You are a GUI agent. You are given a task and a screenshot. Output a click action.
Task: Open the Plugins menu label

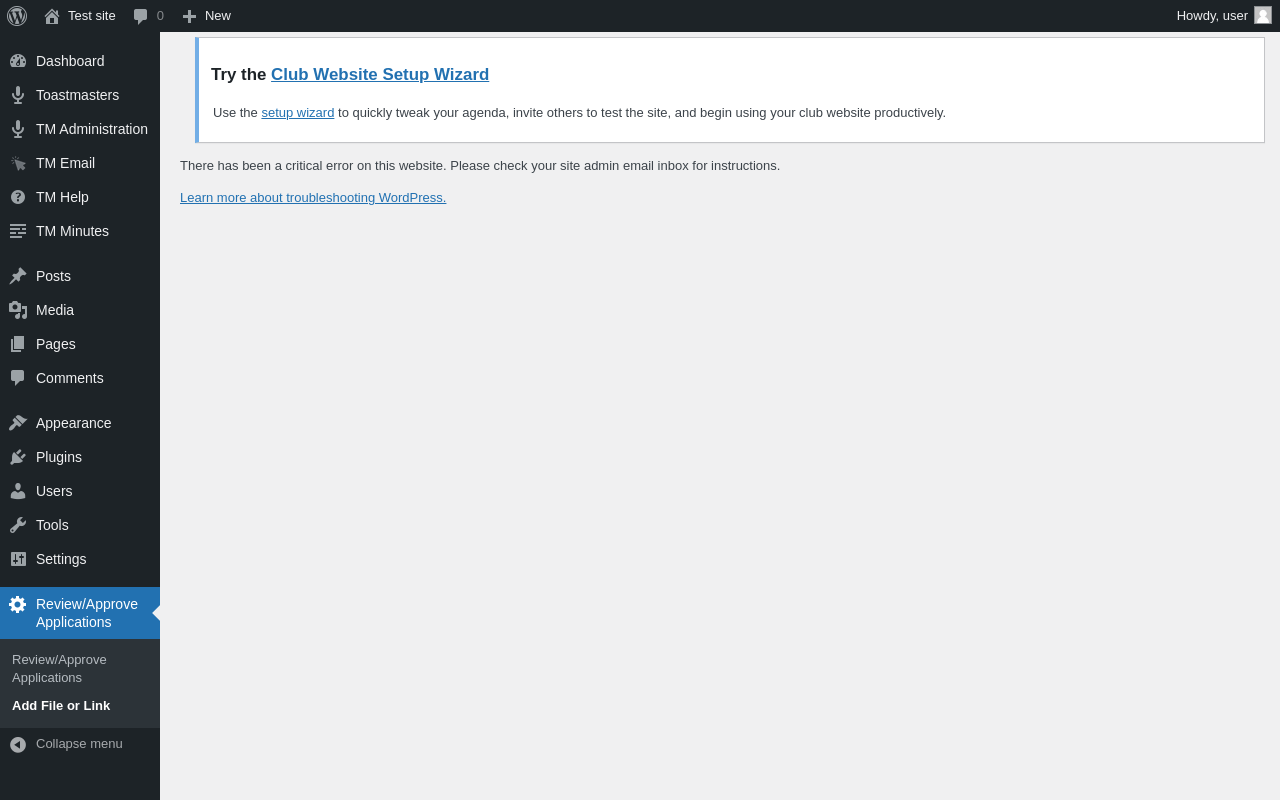point(59,457)
